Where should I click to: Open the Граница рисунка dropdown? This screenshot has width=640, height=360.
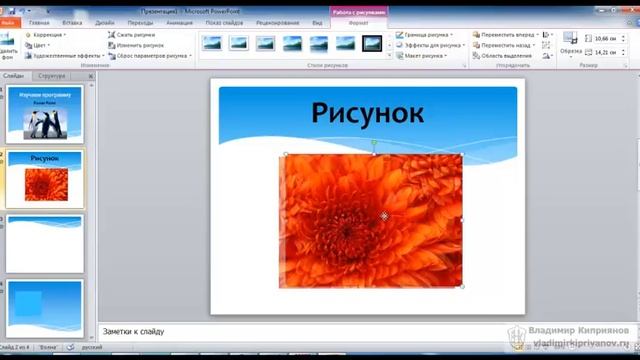click(424, 35)
